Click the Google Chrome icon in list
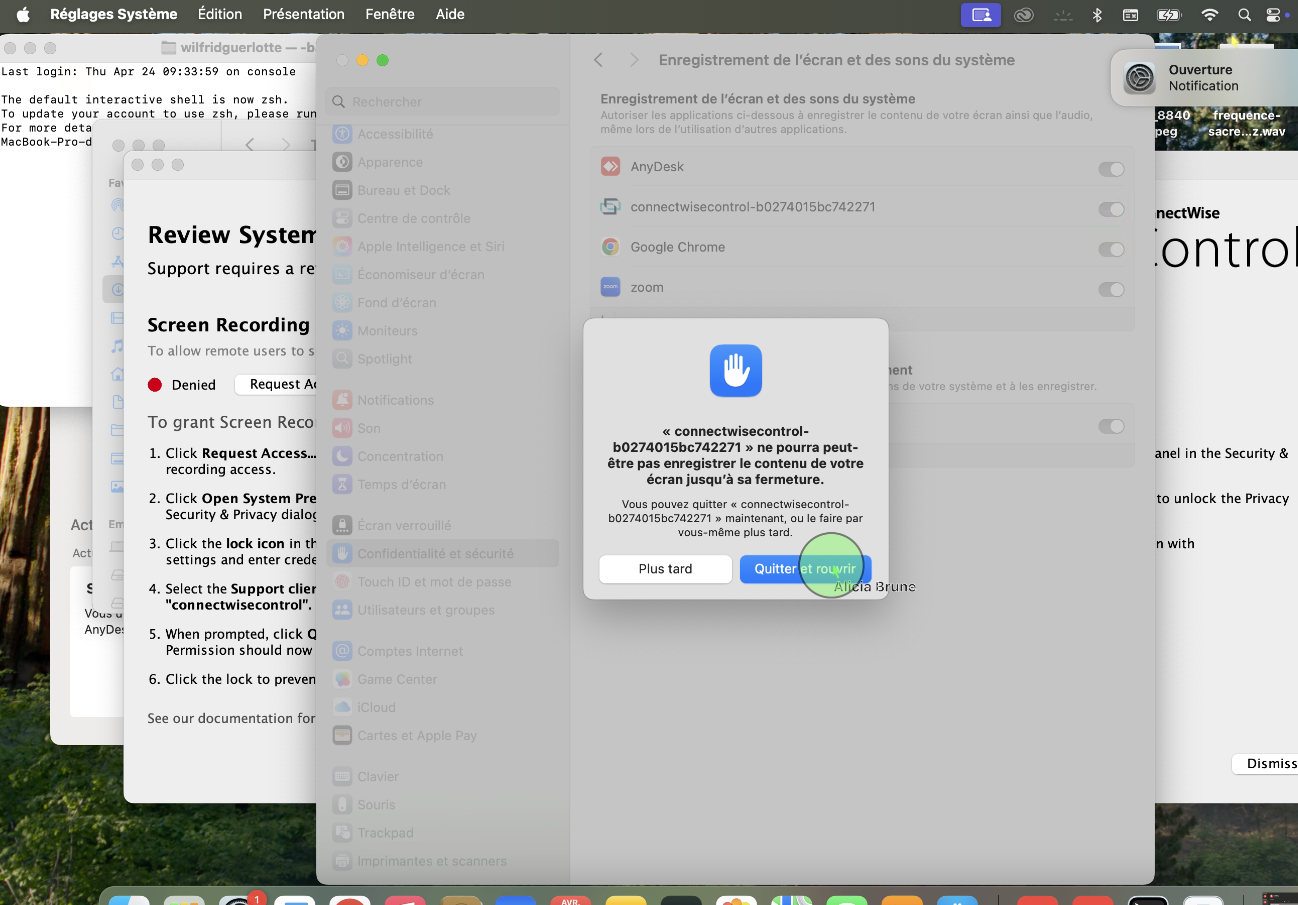 610,247
